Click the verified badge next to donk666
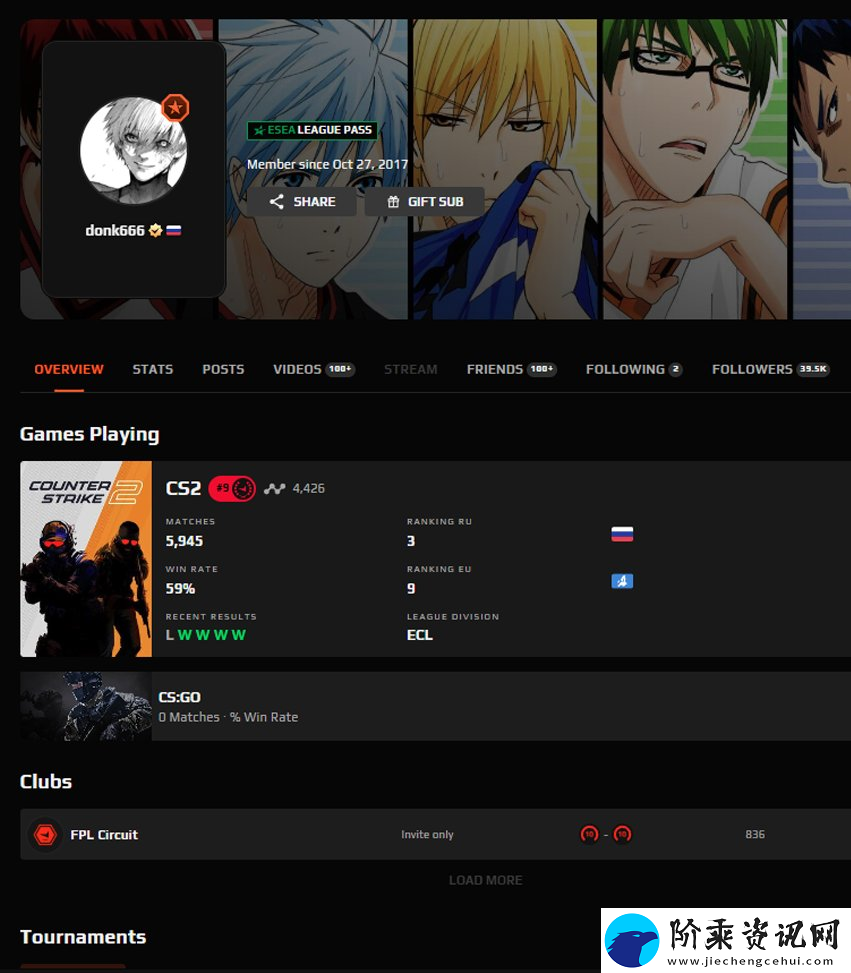851x973 pixels. point(155,230)
